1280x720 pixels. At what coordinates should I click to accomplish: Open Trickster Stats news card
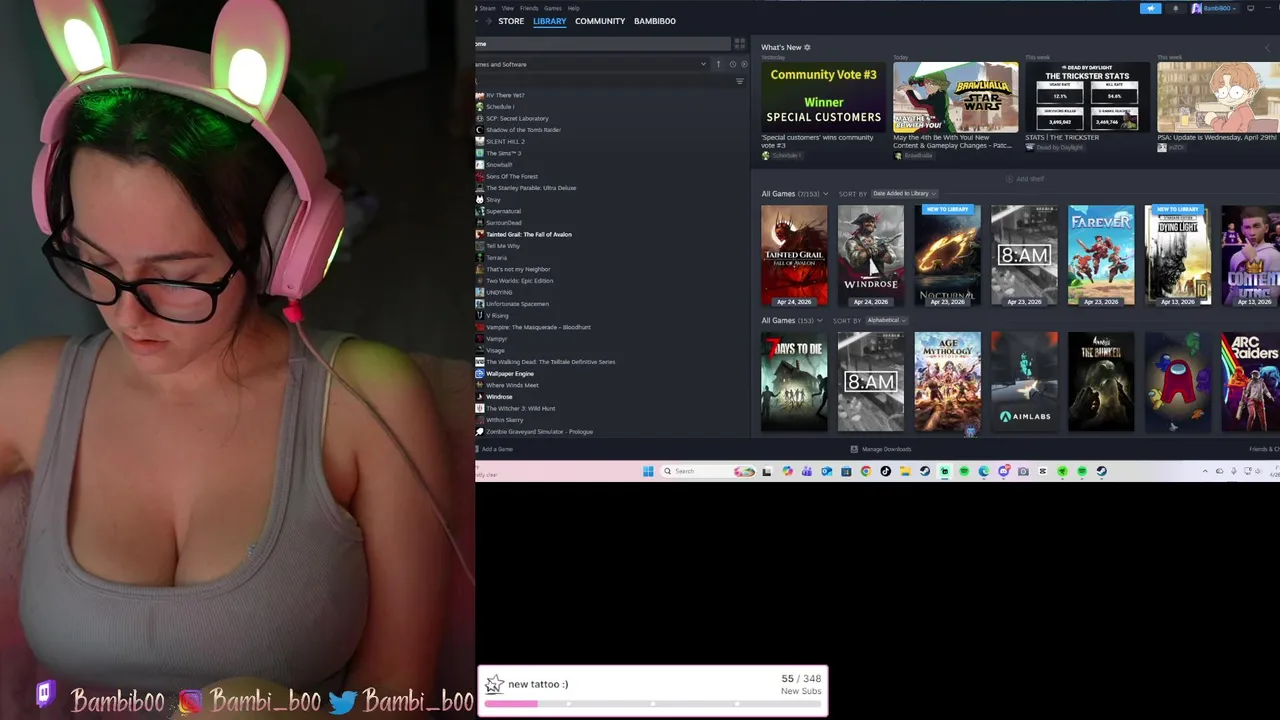[1087, 97]
